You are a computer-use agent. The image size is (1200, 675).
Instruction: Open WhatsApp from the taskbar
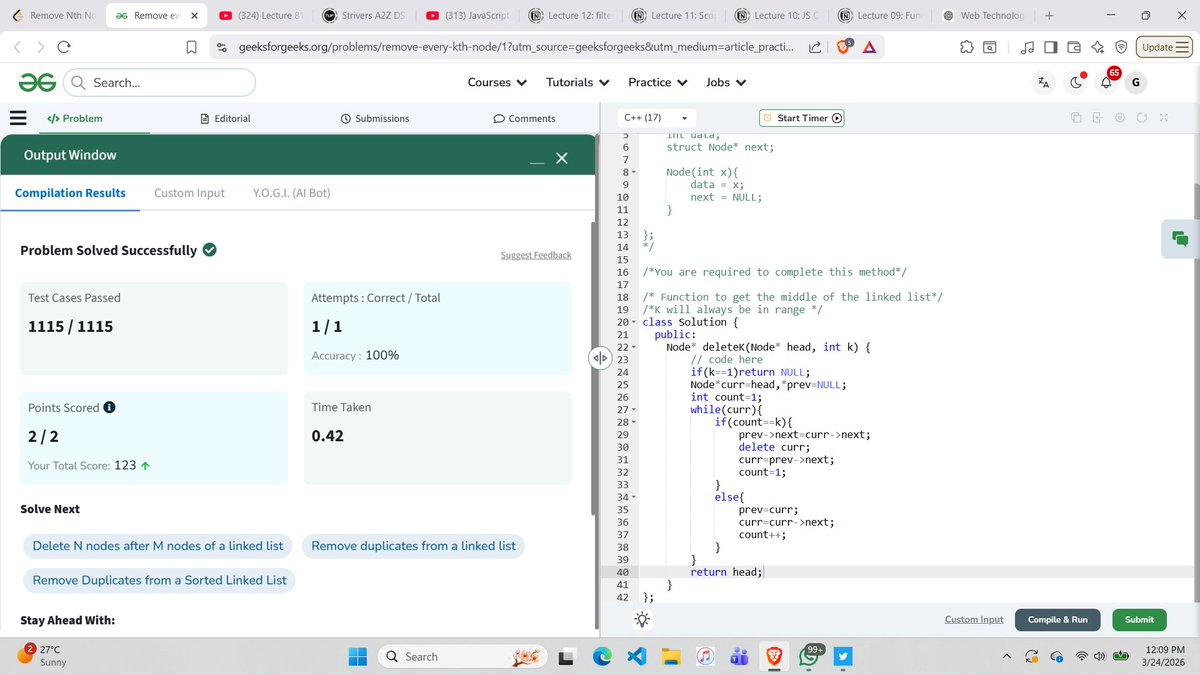[x=808, y=656]
